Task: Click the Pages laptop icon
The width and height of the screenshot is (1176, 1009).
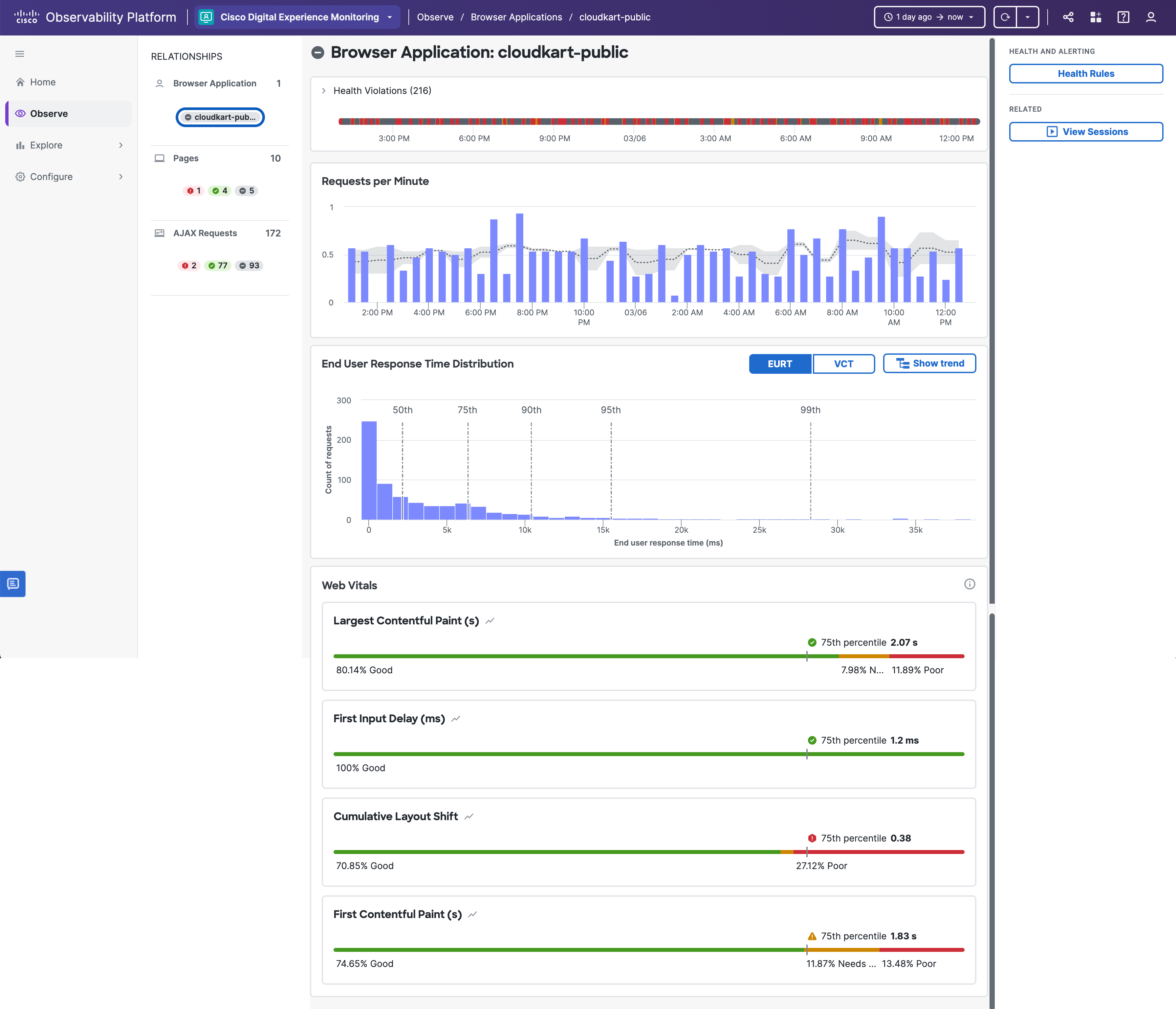Action: coord(160,158)
